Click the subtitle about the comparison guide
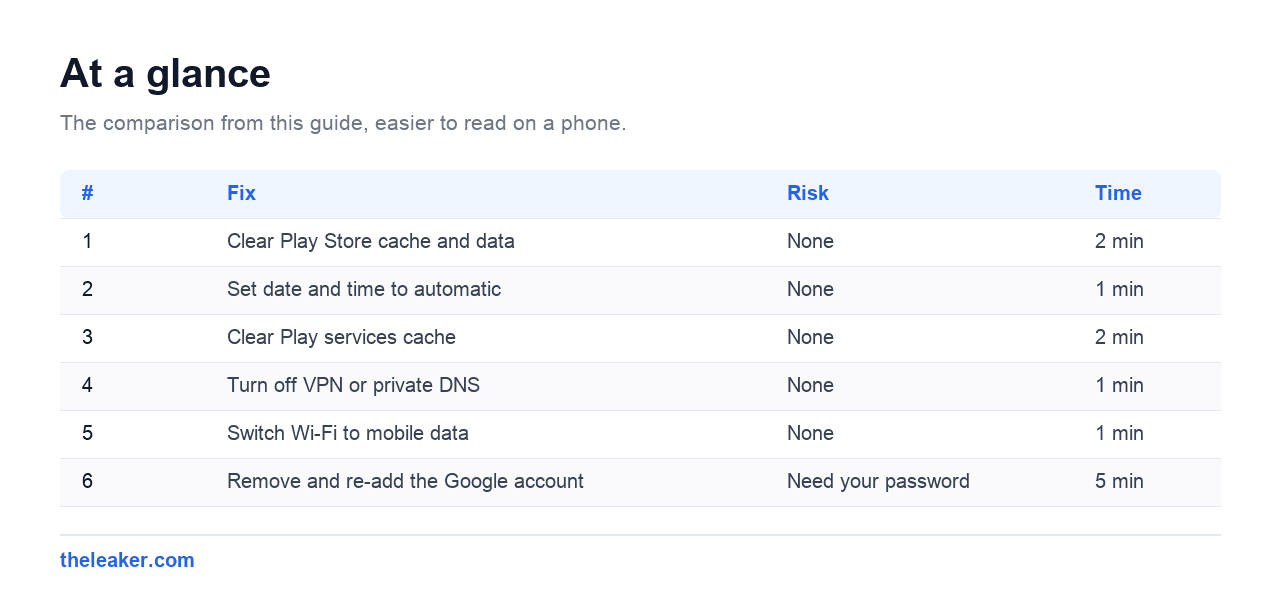1280x596 pixels. click(343, 123)
